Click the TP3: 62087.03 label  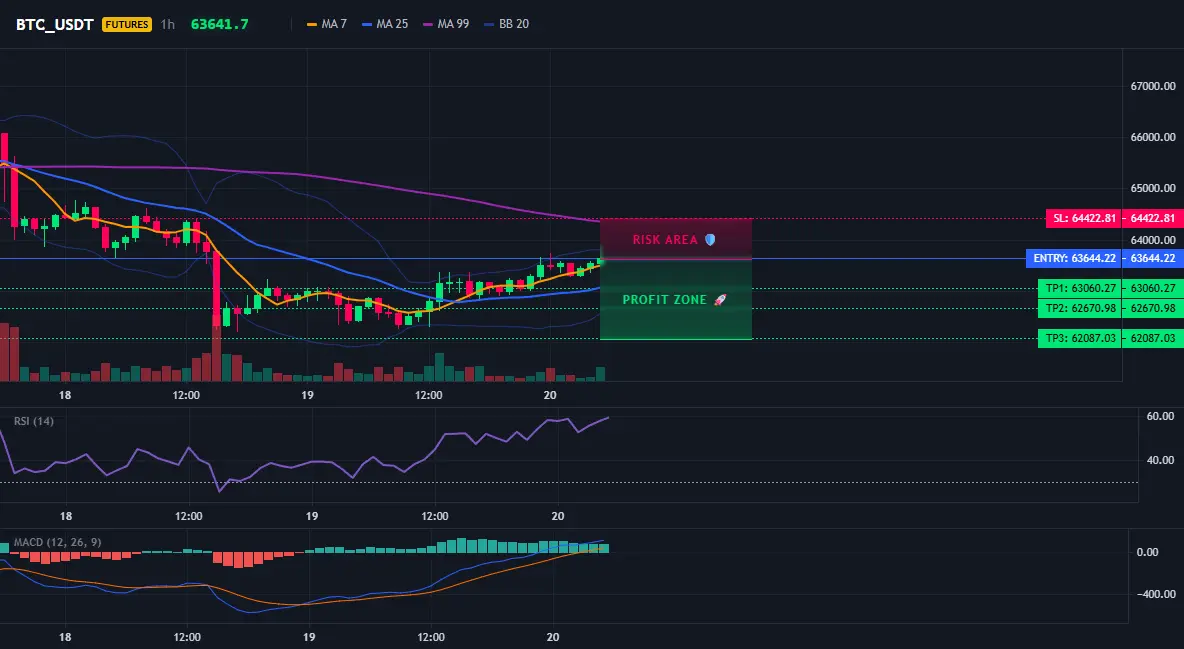coord(1079,338)
